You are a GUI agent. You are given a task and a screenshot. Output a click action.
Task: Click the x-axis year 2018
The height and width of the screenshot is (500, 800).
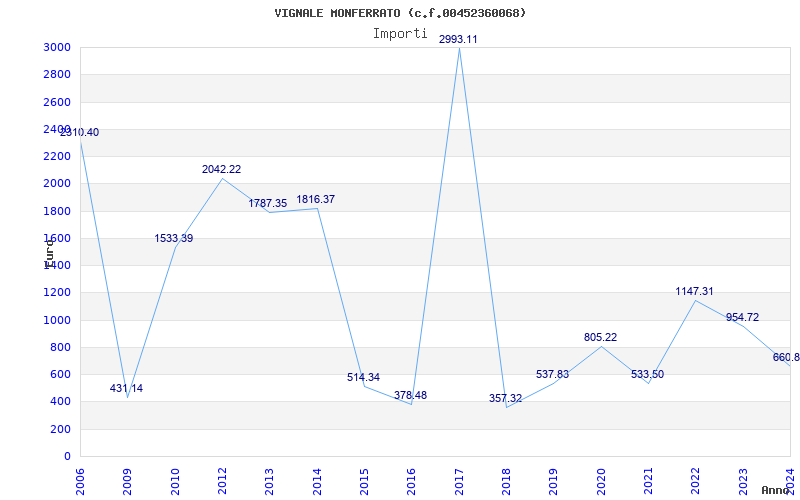(x=506, y=480)
